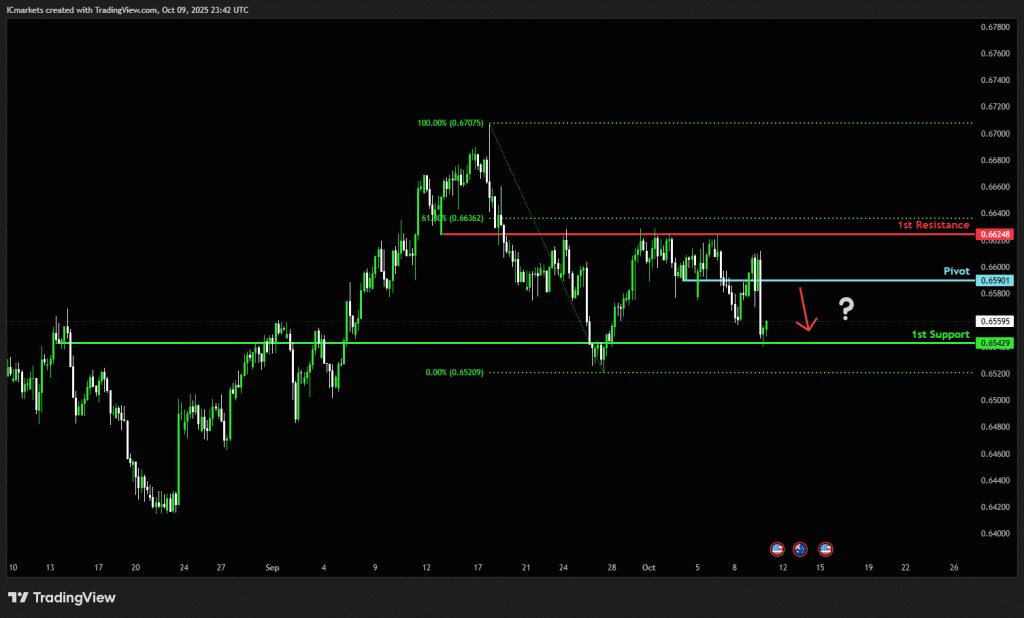Click the red 0.66248 resistance price tag
Viewport: 1024px width, 618px height.
(x=996, y=234)
